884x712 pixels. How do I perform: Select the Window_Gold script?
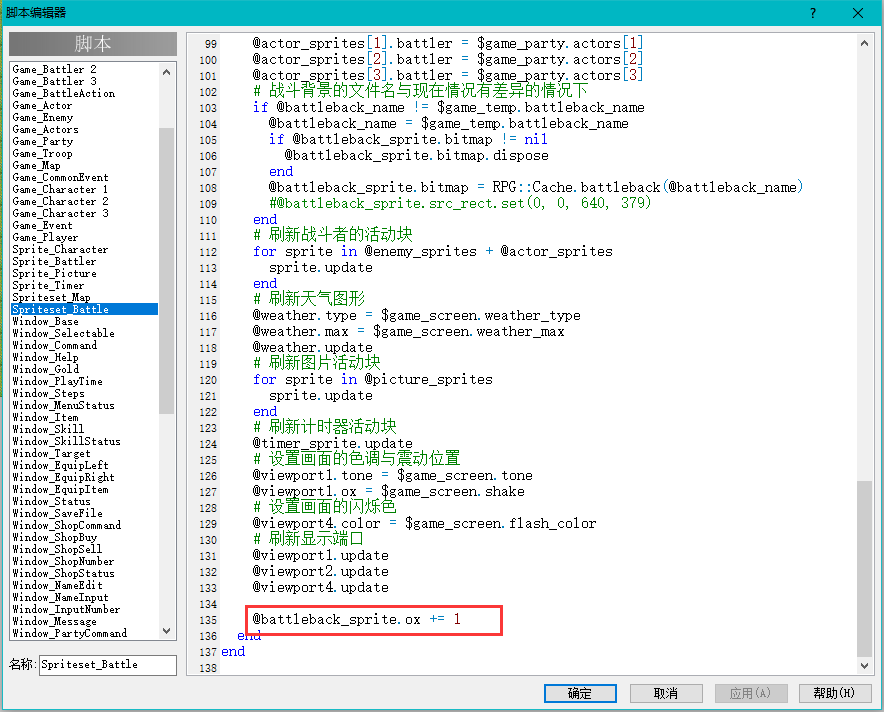(x=45, y=369)
